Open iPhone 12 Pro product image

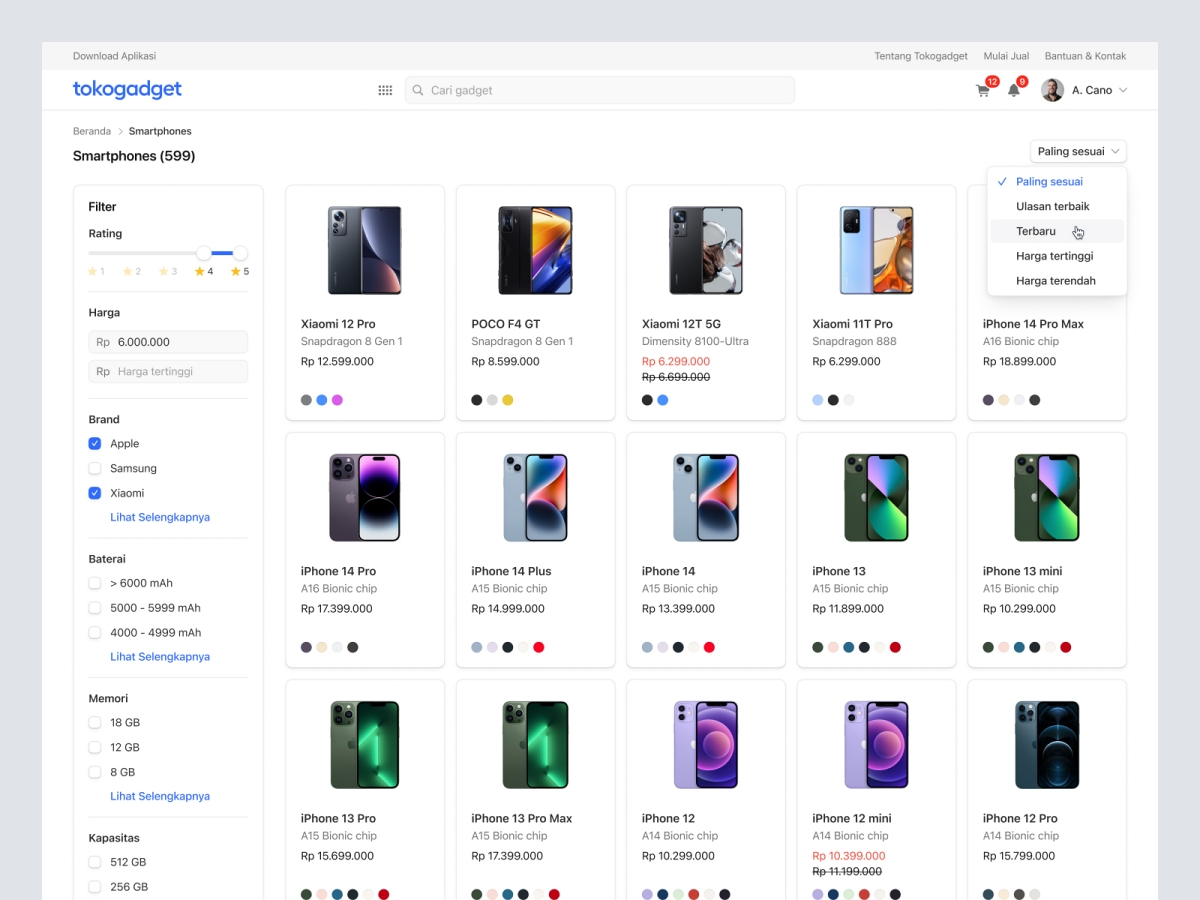click(x=1047, y=745)
